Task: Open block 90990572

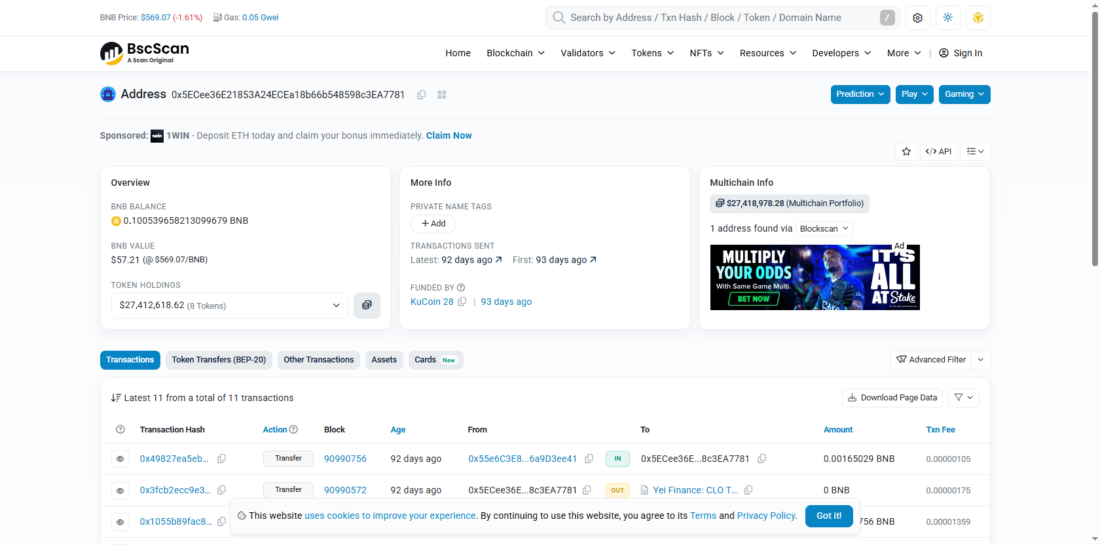Action: click(345, 490)
